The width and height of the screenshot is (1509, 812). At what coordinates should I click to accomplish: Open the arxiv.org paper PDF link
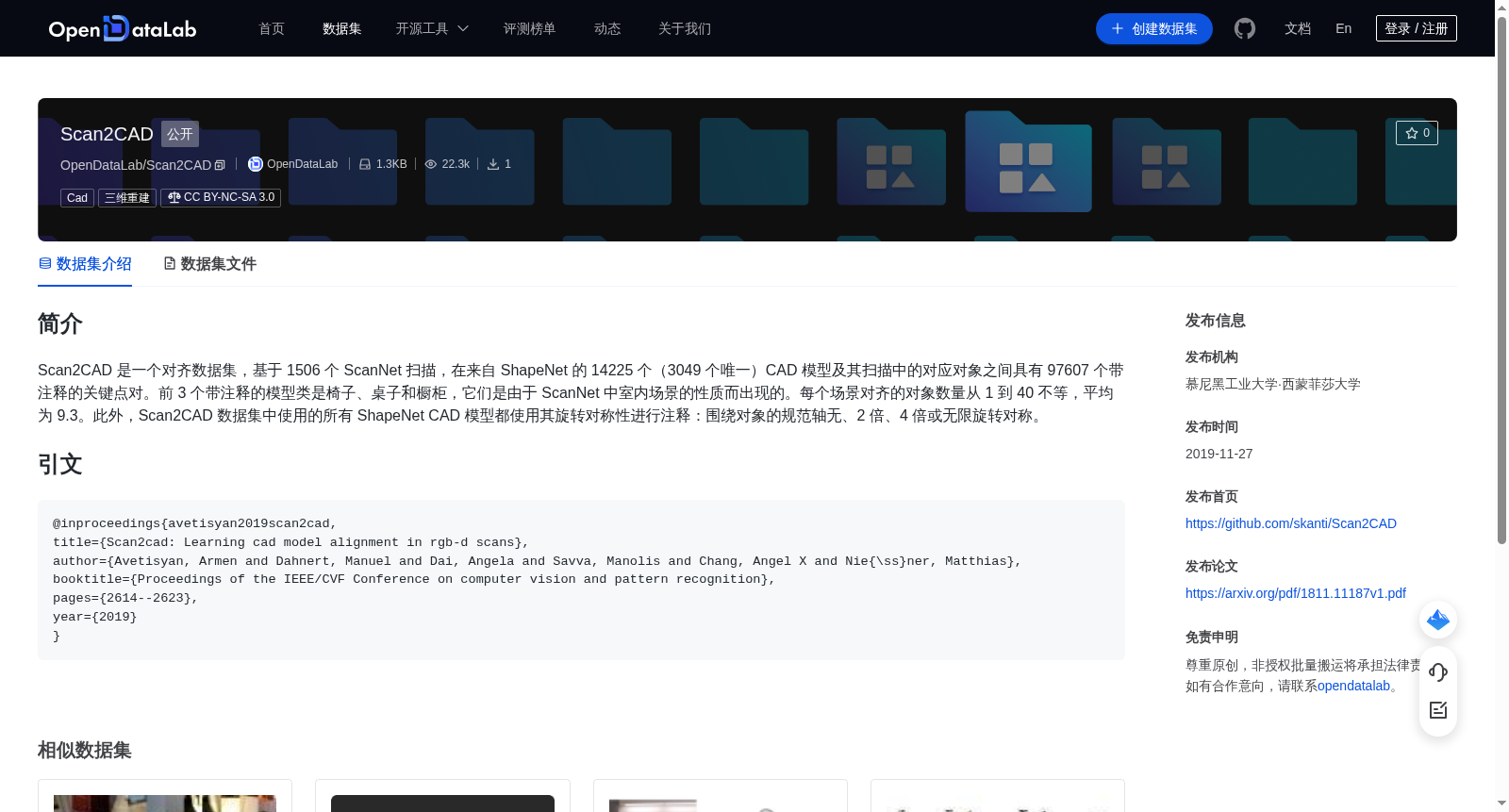coord(1296,593)
